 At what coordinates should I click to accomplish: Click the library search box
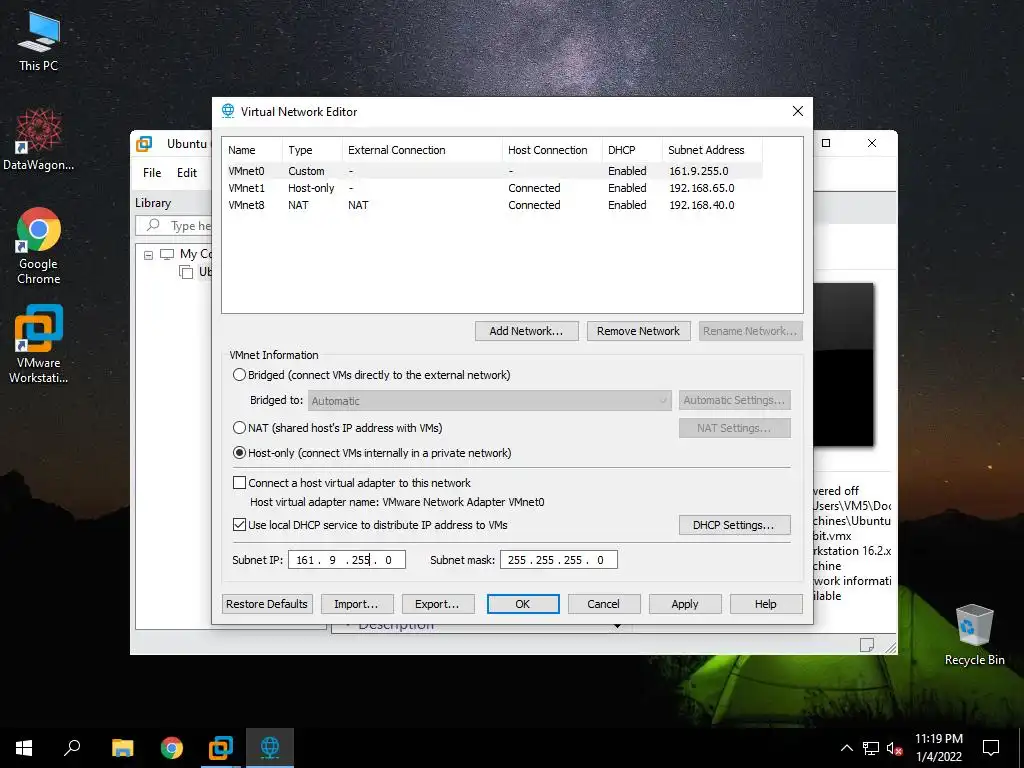click(x=174, y=225)
